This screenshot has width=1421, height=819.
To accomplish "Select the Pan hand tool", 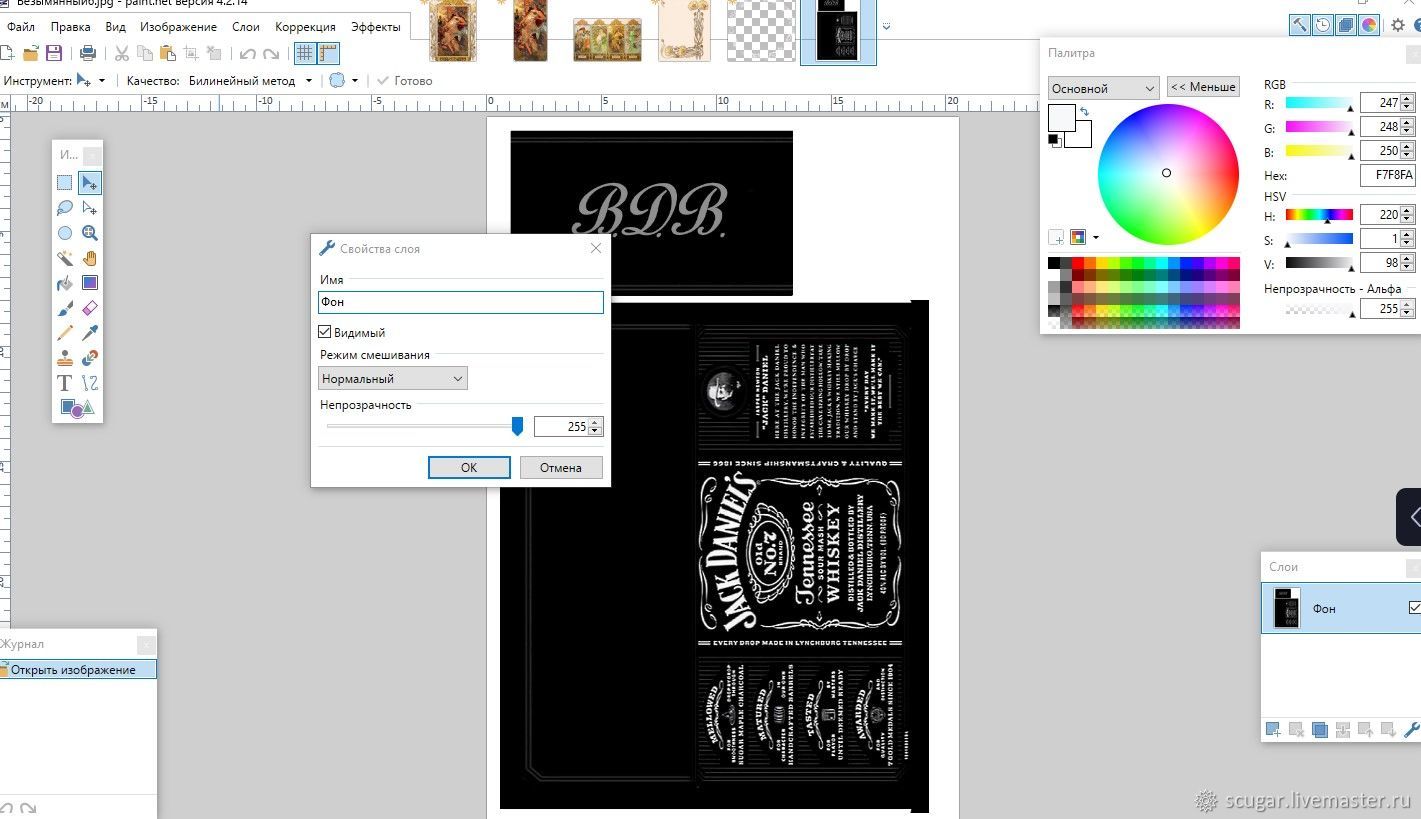I will pyautogui.click(x=90, y=258).
